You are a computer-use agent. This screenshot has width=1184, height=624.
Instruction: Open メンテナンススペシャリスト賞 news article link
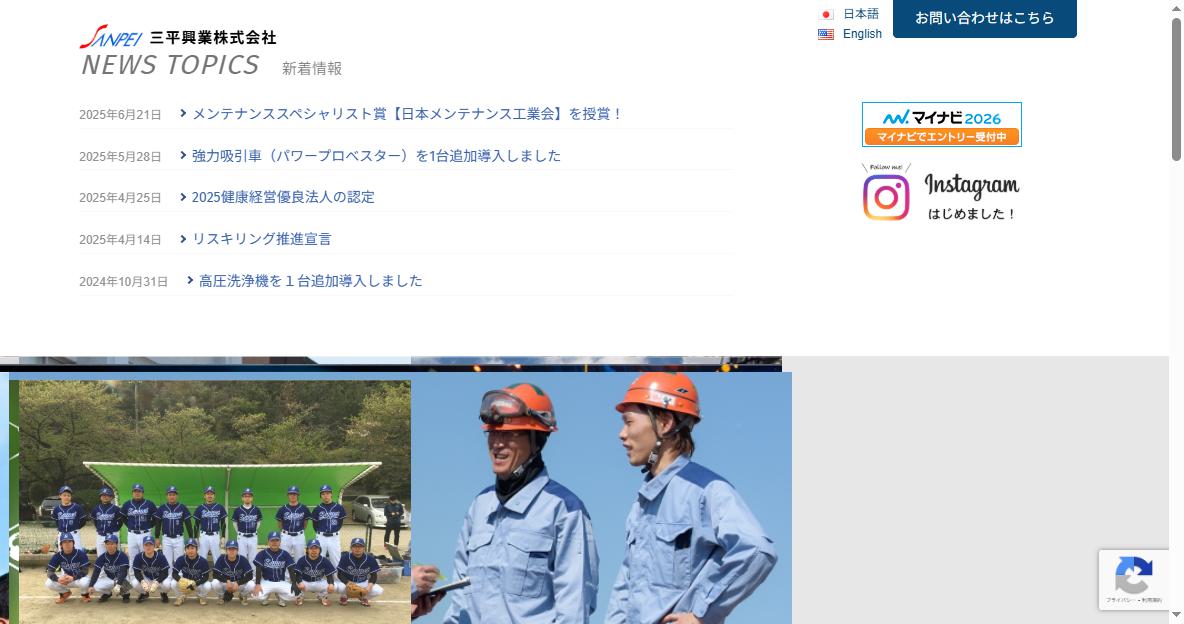pyautogui.click(x=407, y=114)
